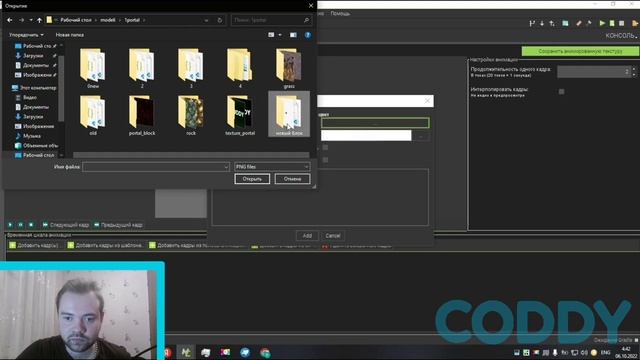Viewport: 640px width, 360px height.
Task: Click 'Предыдущий кадр' previous frame button
Action: pos(118,225)
